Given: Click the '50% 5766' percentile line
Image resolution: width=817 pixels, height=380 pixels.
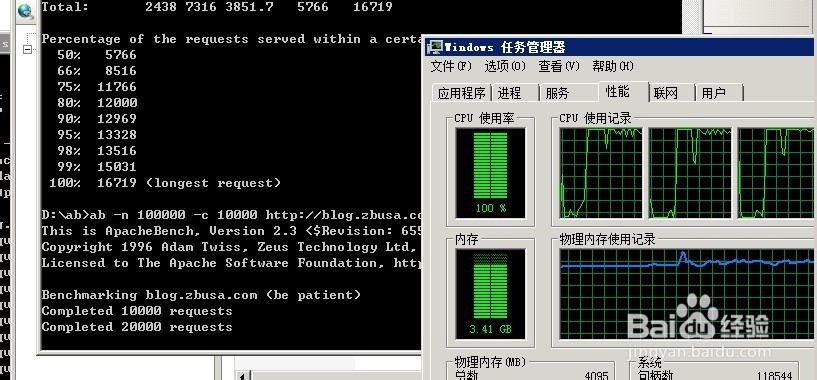Looking at the screenshot, I should [x=97, y=55].
